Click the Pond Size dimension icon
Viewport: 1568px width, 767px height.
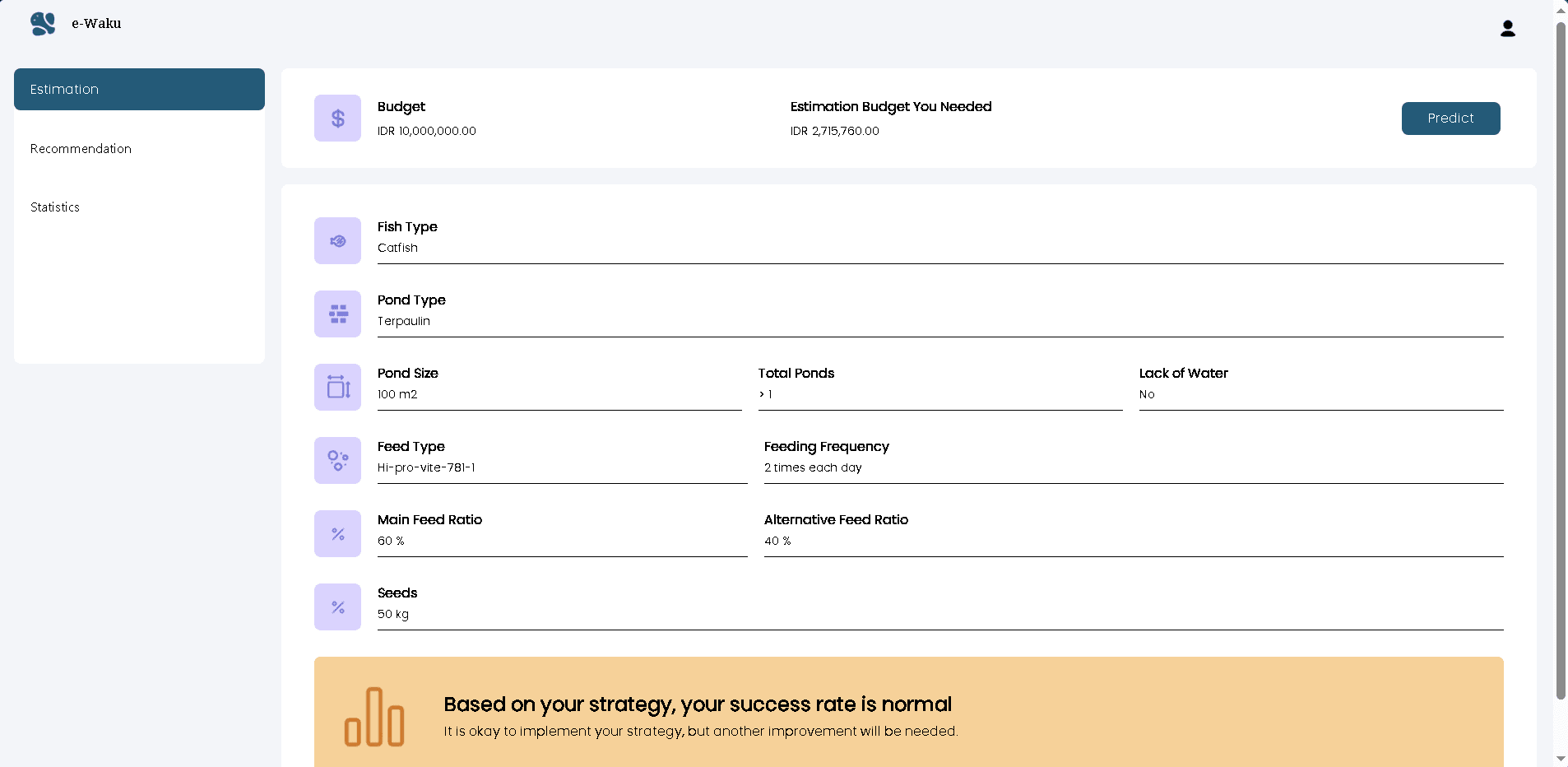tap(337, 388)
